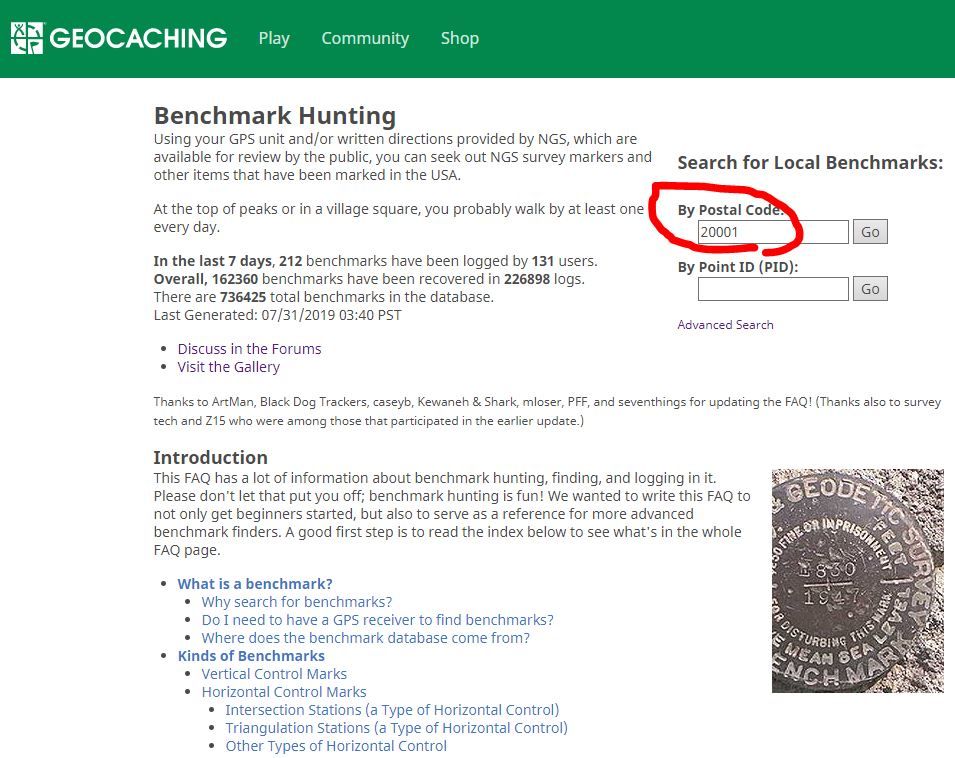Image resolution: width=955 pixels, height=758 pixels.
Task: Click the Introduction heading
Action: (x=211, y=457)
